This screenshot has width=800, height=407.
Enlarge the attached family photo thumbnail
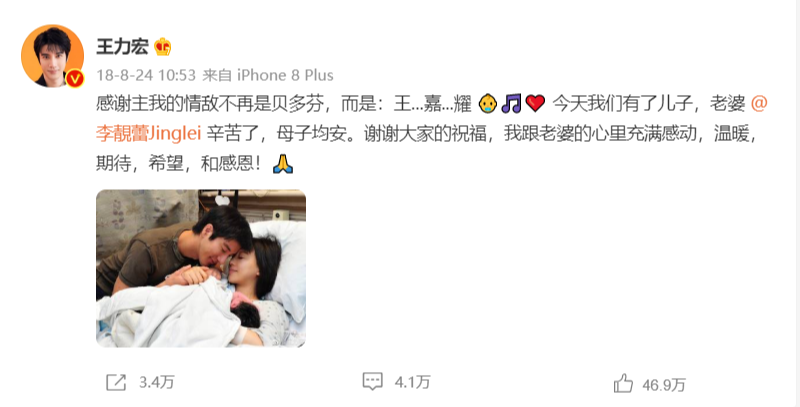(x=201, y=268)
